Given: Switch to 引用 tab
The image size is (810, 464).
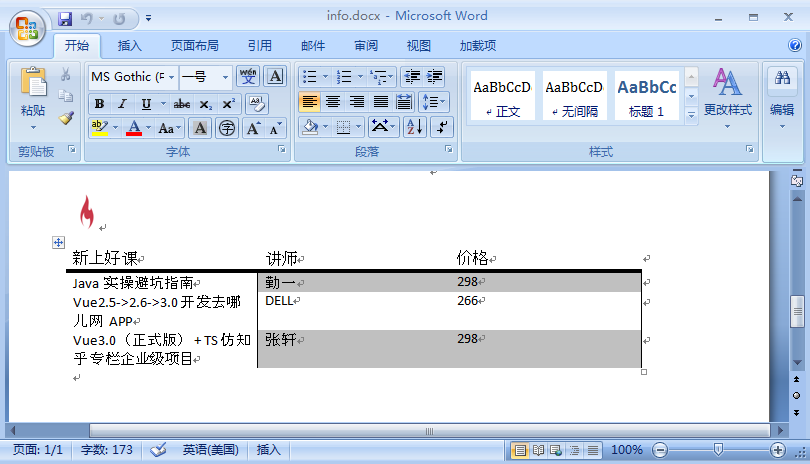Looking at the screenshot, I should coord(259,46).
